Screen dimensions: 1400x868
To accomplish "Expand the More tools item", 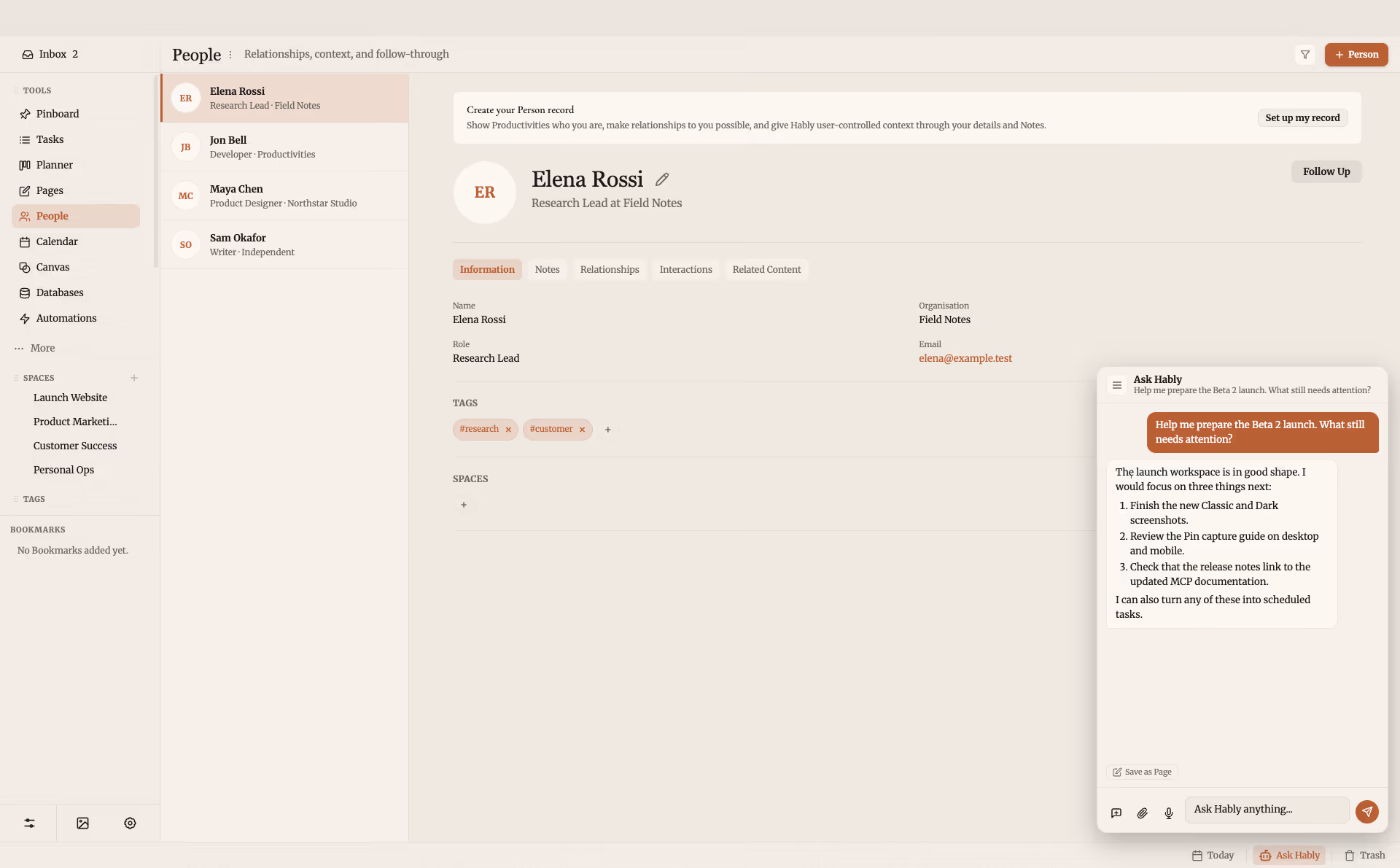I will [35, 348].
